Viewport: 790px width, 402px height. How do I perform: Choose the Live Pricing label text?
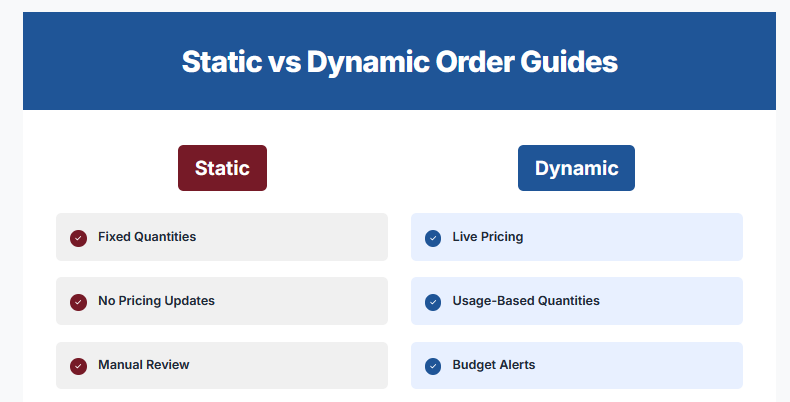point(488,237)
